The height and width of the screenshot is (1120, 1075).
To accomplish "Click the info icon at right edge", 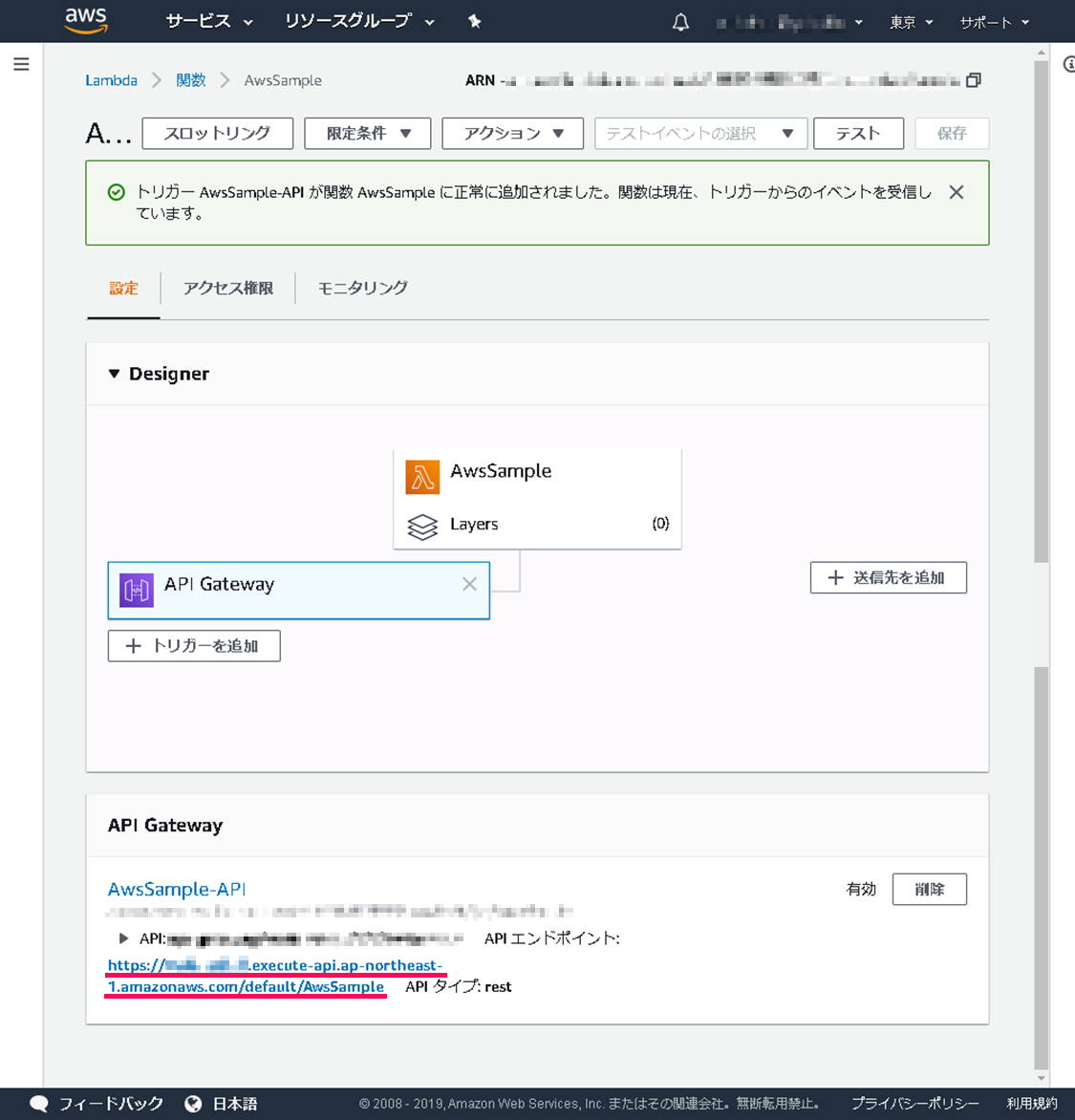I will pos(1068,64).
